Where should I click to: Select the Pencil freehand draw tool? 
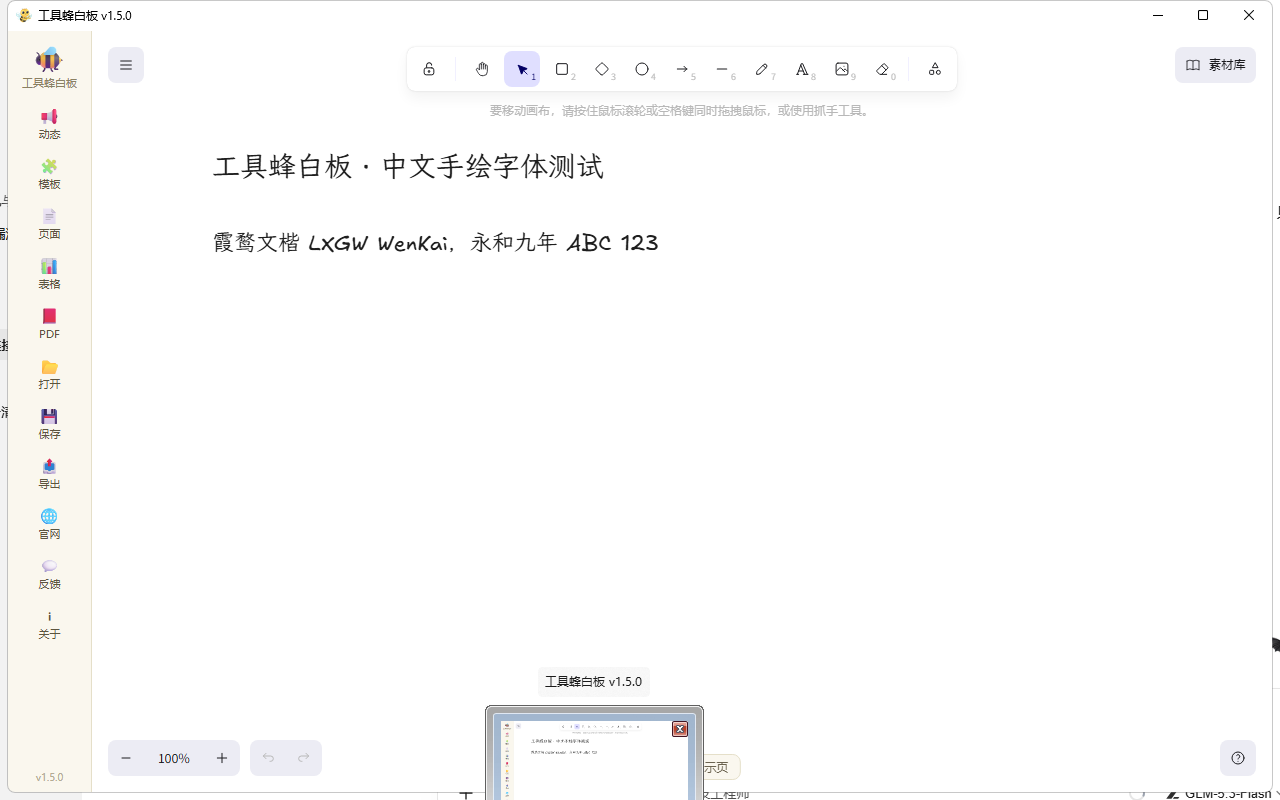(x=762, y=69)
